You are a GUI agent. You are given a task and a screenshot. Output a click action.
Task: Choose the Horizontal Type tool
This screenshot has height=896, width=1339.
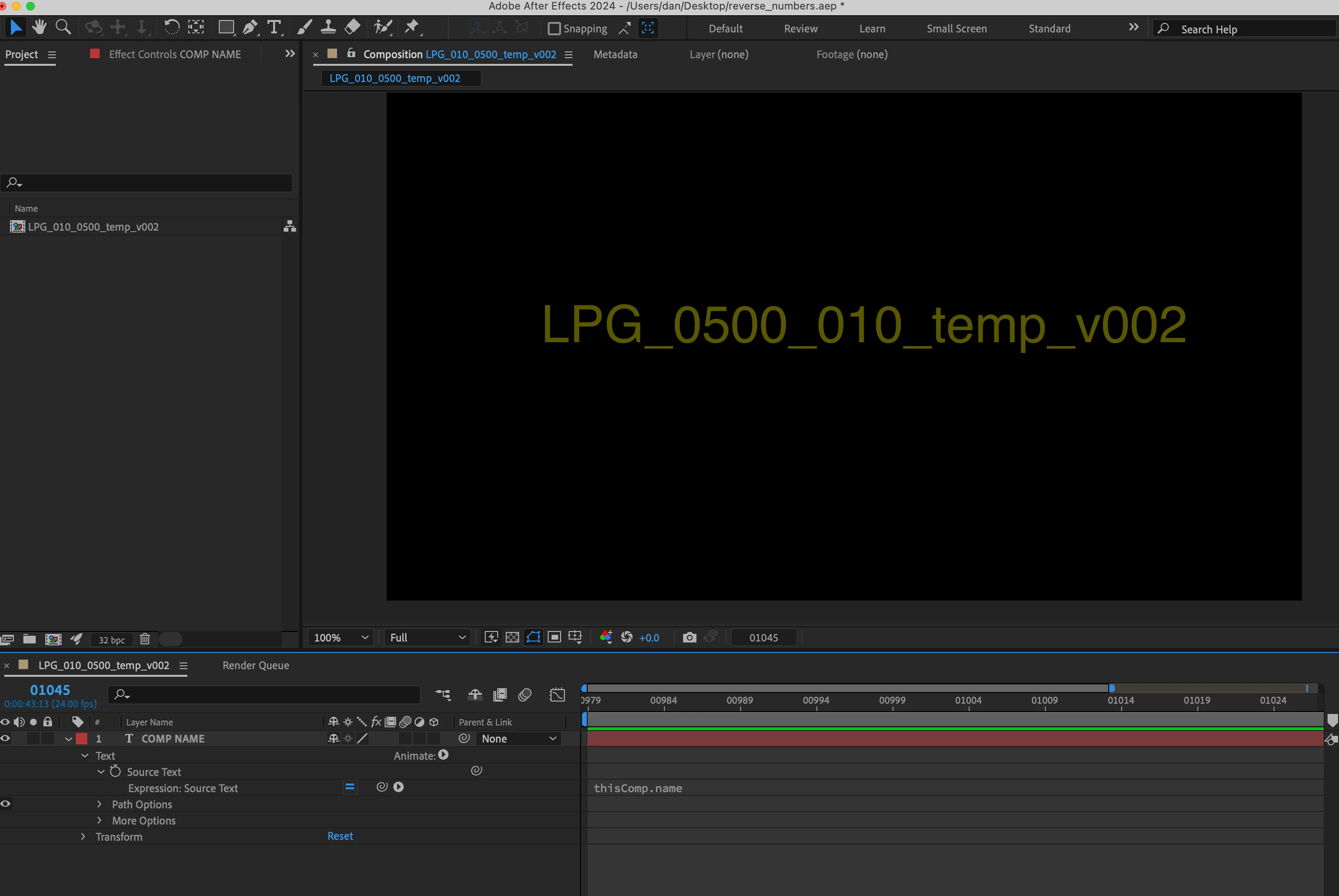274,27
